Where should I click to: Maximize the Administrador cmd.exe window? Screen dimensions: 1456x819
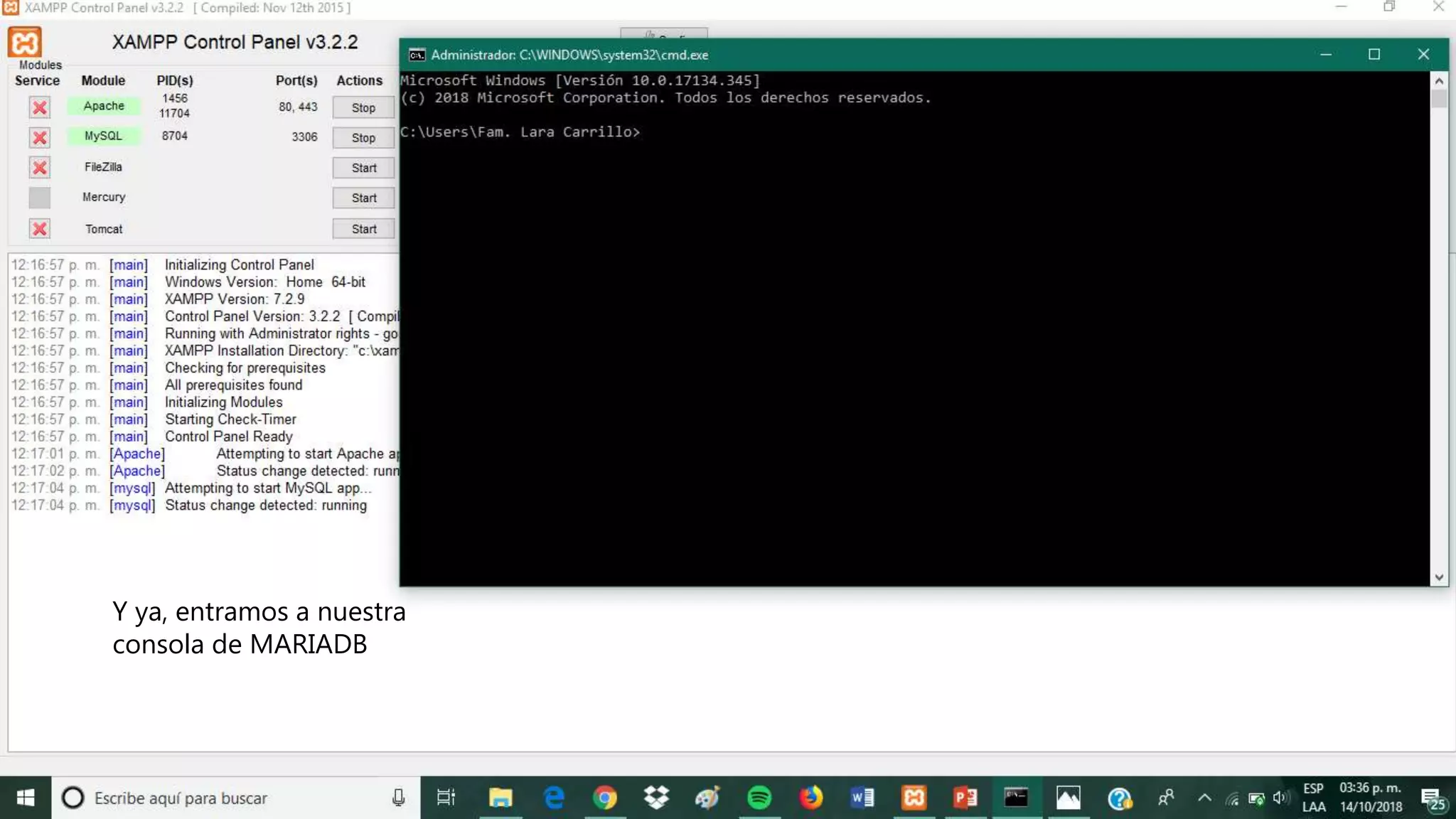1374,55
